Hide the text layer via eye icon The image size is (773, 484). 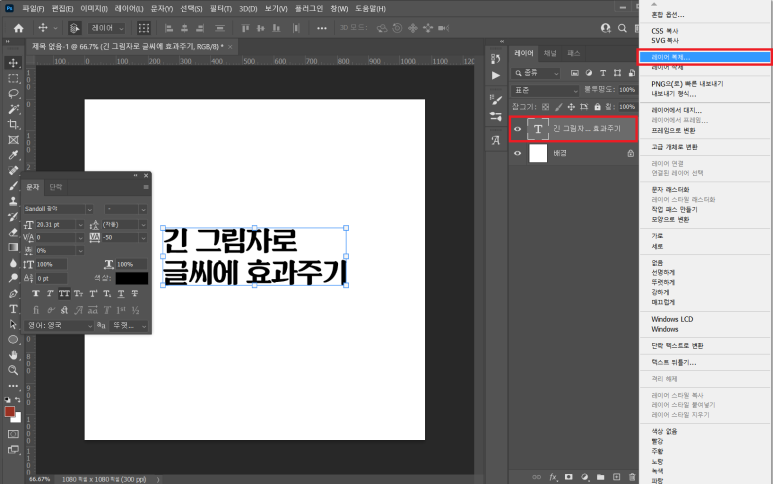(x=517, y=129)
